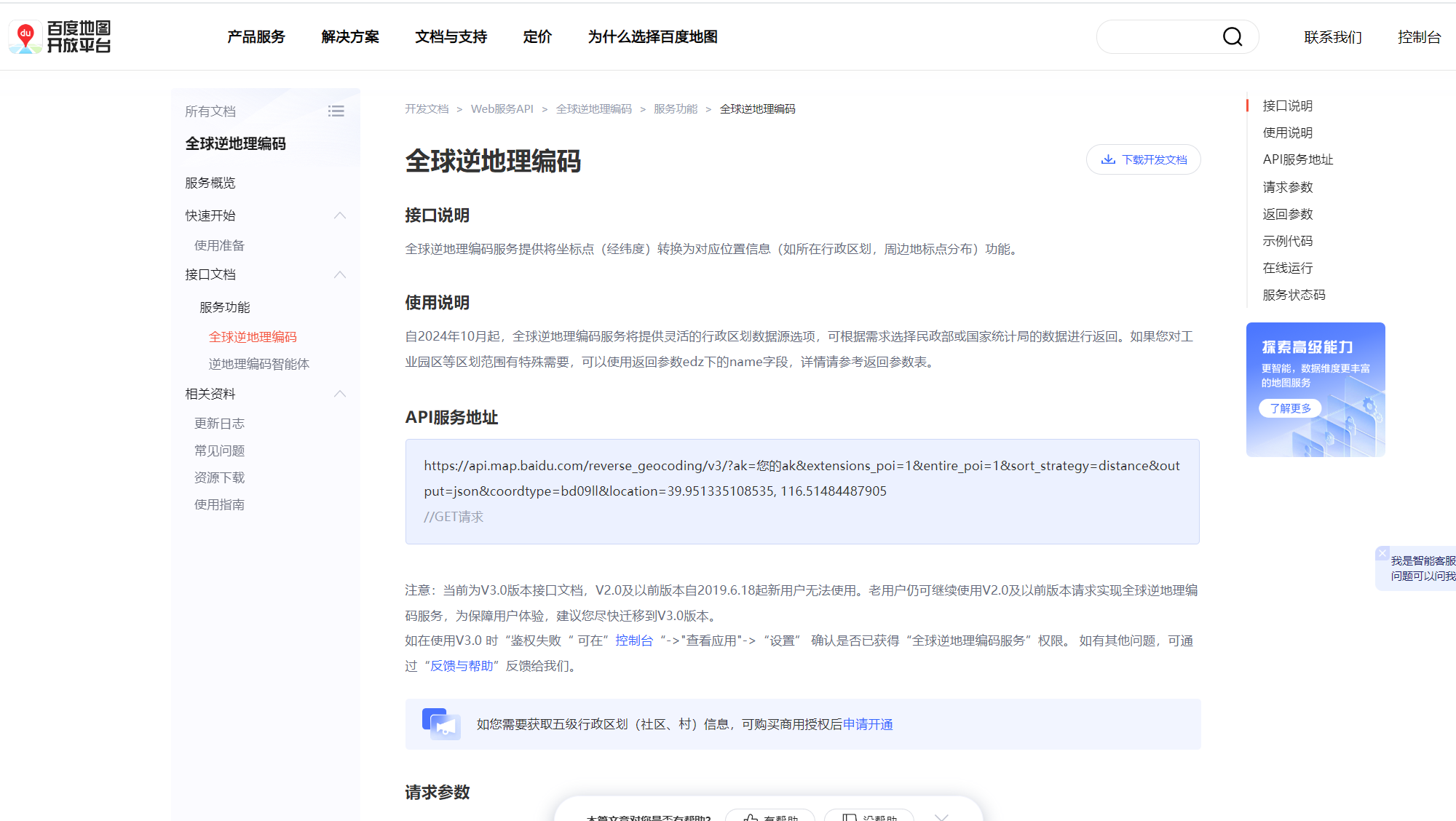The height and width of the screenshot is (821, 1456).
Task: Open 资源下载 in the sidebar
Action: pos(219,477)
